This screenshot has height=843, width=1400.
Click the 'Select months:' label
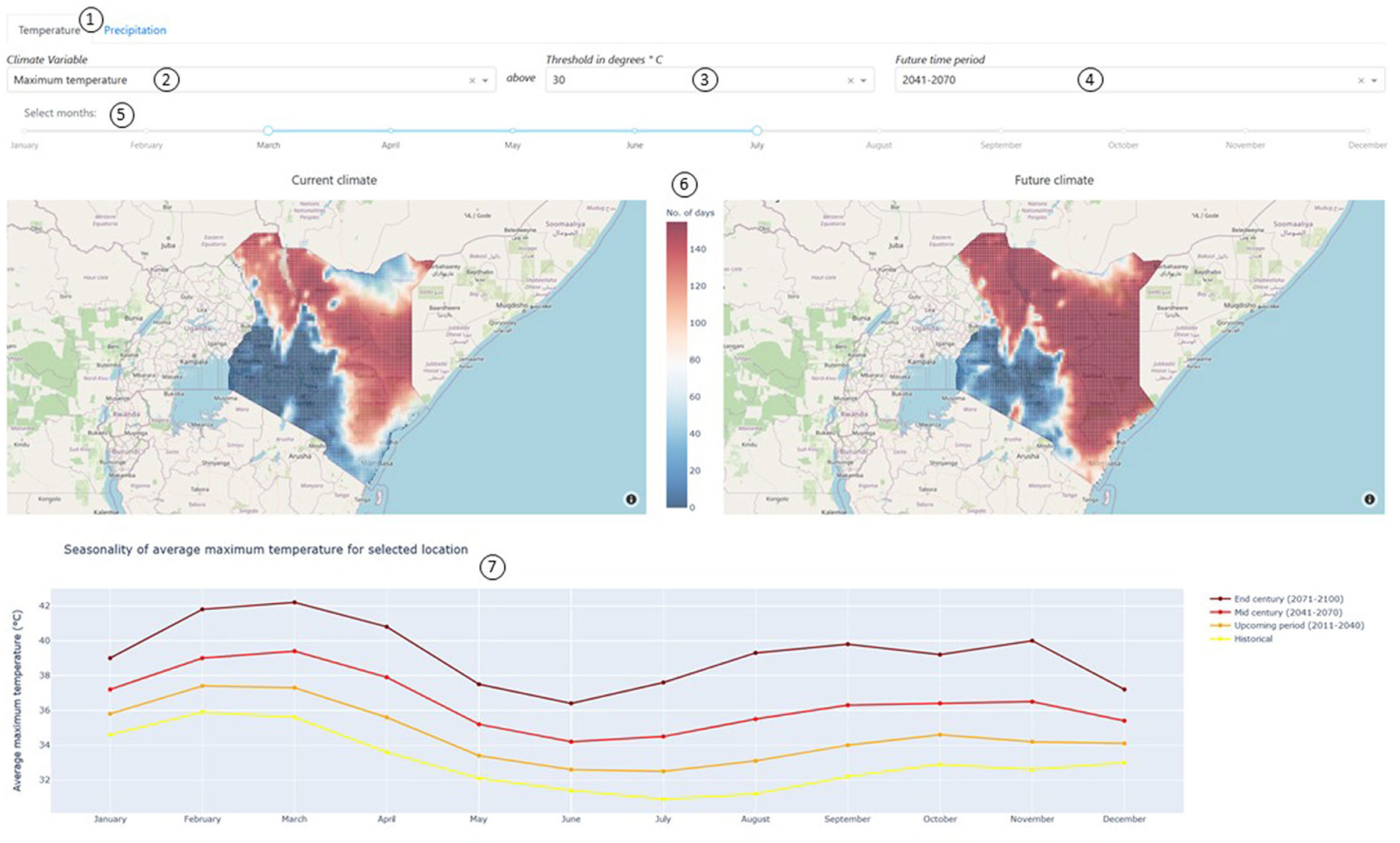coord(60,113)
